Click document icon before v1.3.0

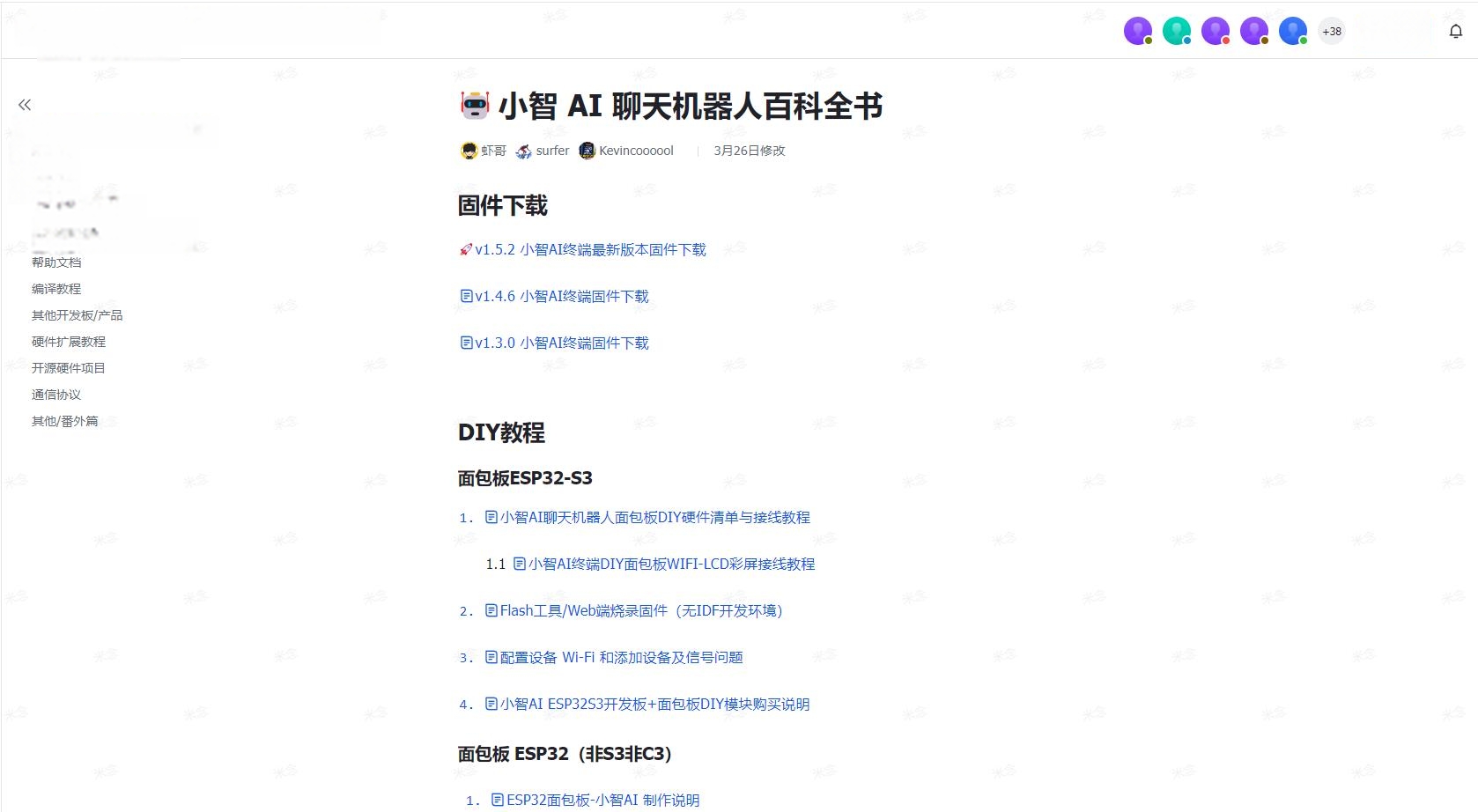(x=467, y=343)
